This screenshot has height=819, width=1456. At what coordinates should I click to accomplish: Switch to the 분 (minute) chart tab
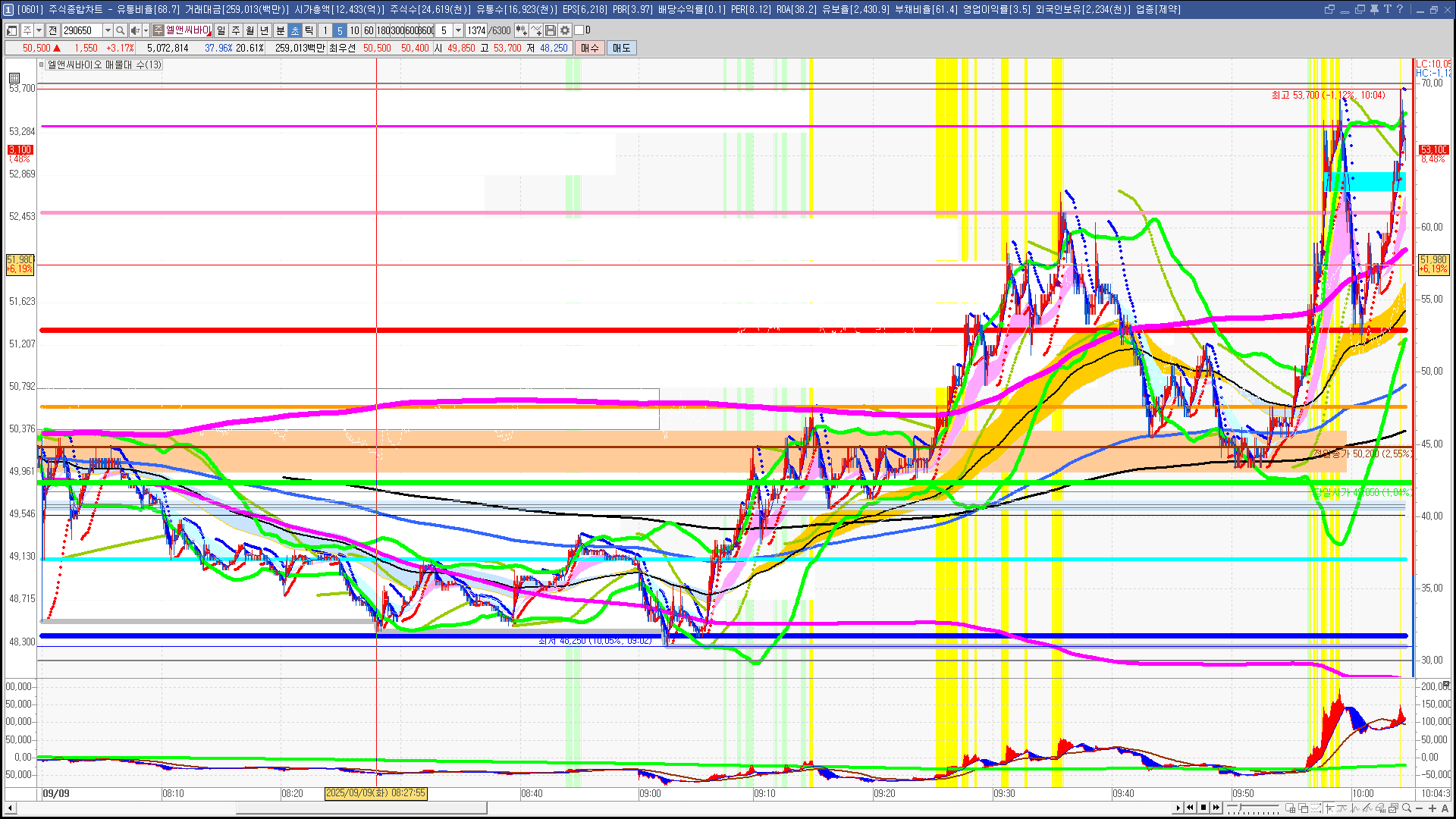tap(280, 30)
